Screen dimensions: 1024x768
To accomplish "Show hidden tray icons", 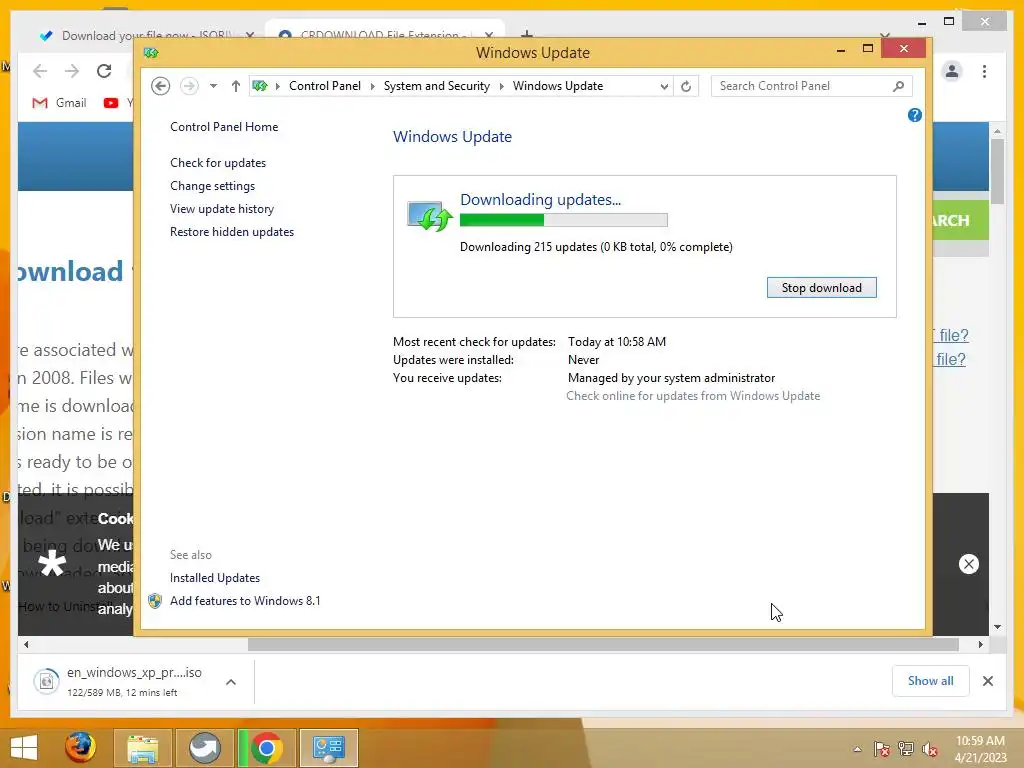I will 857,749.
